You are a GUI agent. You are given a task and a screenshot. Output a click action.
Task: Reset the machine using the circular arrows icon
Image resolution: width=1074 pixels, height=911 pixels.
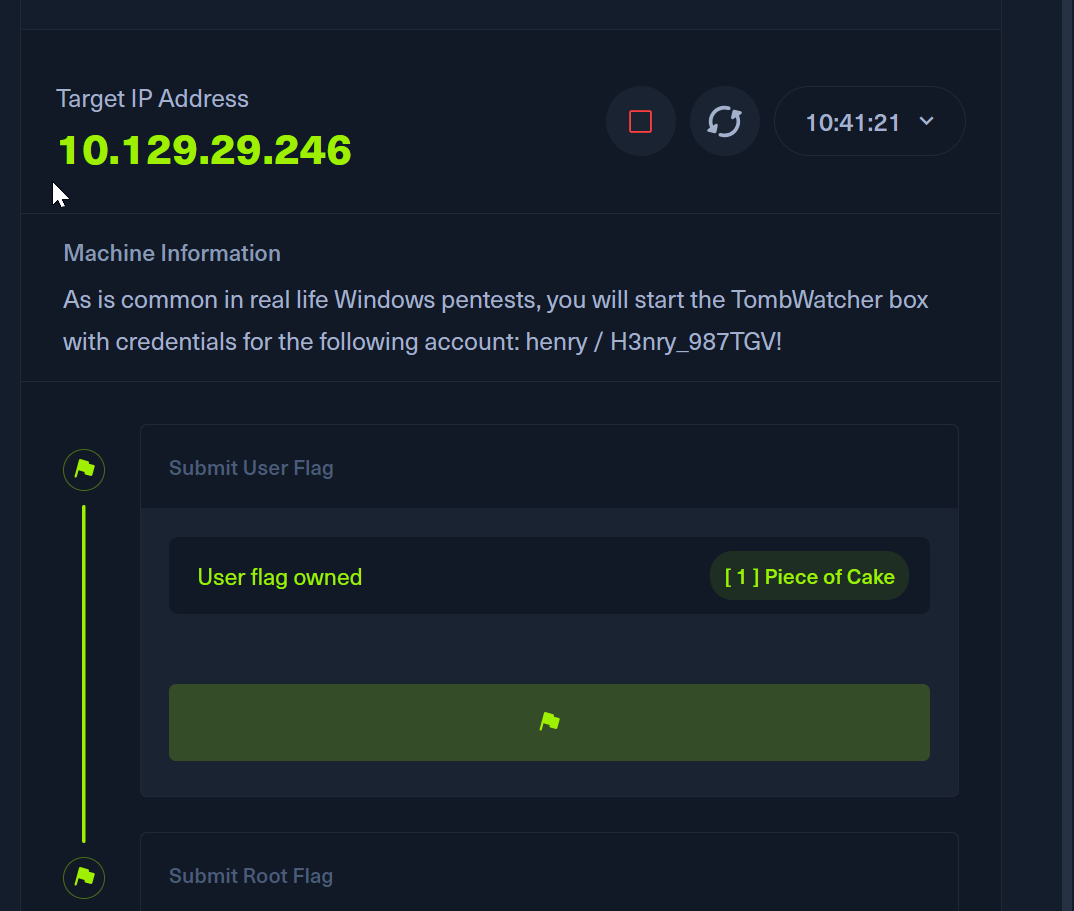(x=724, y=122)
